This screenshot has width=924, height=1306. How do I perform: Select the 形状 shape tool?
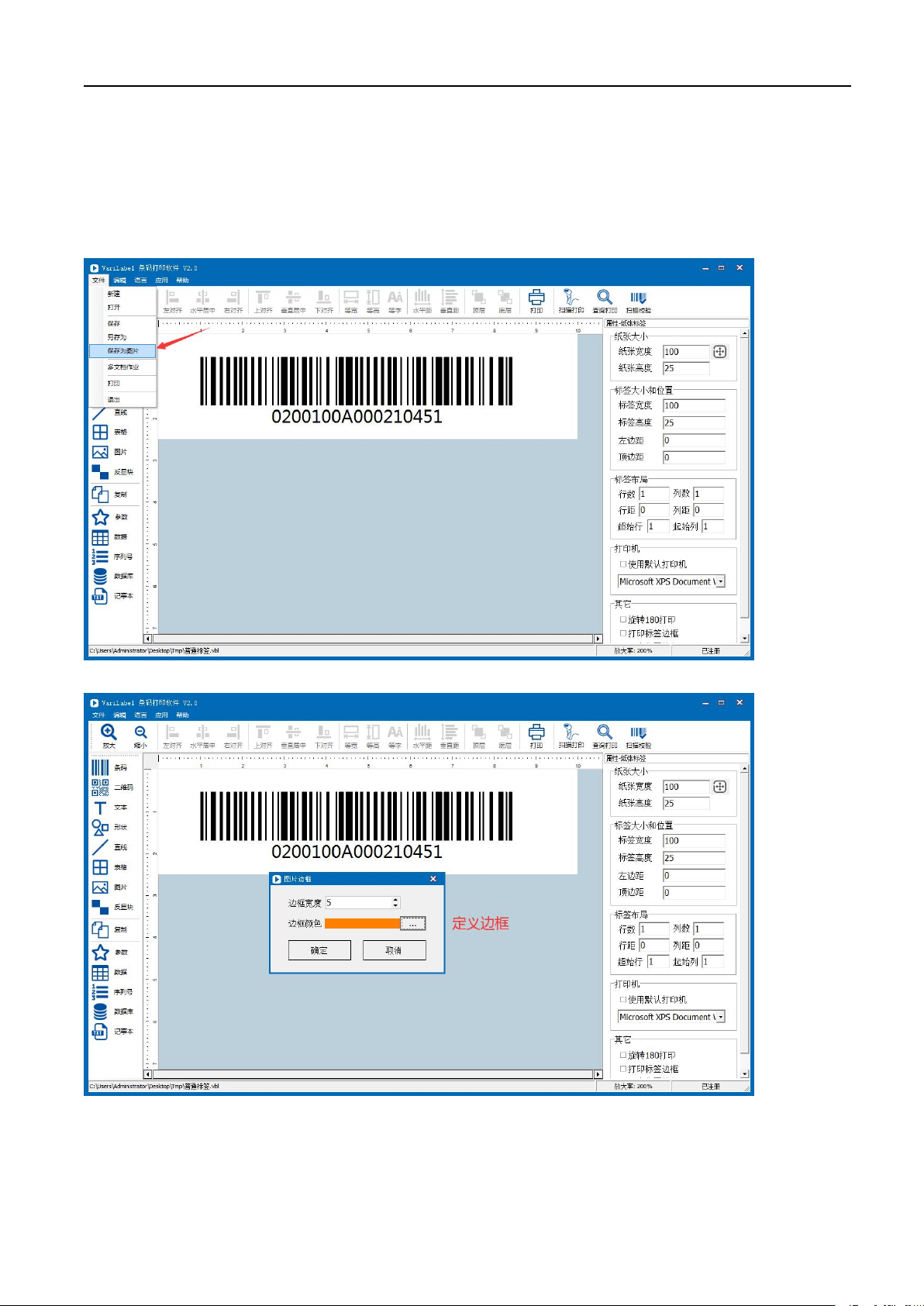point(100,827)
